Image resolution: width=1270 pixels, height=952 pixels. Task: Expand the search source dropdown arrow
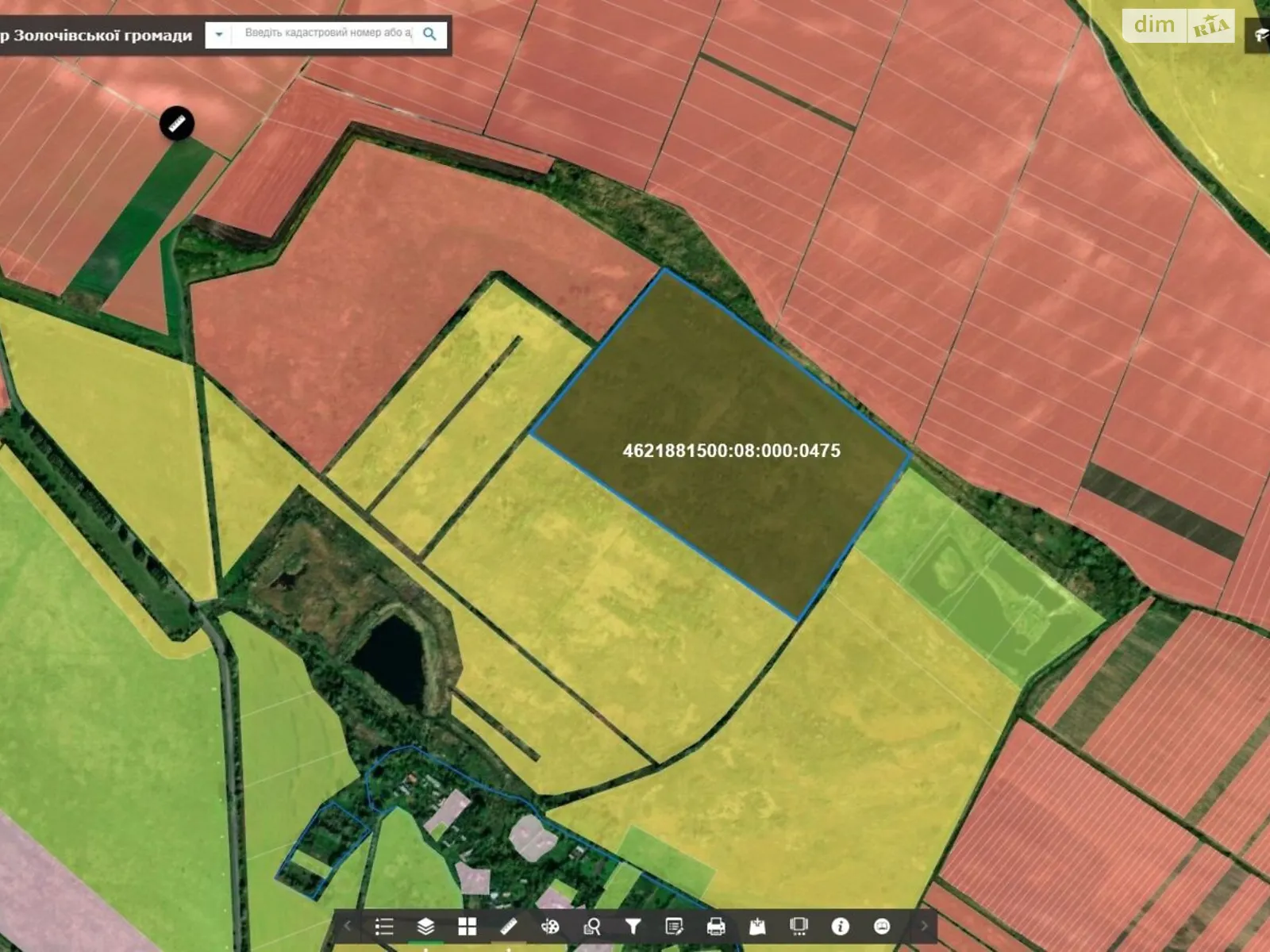tap(219, 35)
